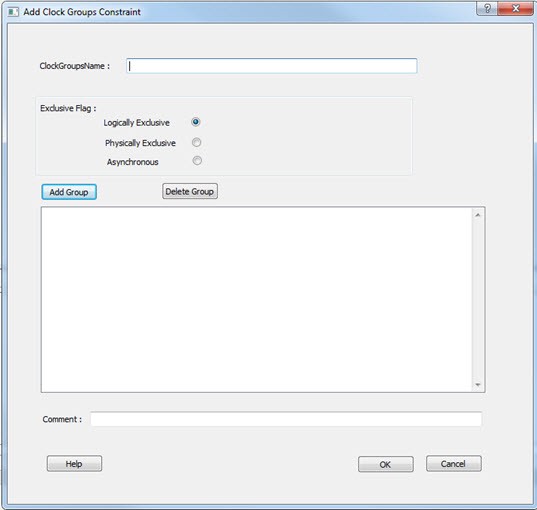Click the Add Clock Groups Constraint title text

point(82,12)
